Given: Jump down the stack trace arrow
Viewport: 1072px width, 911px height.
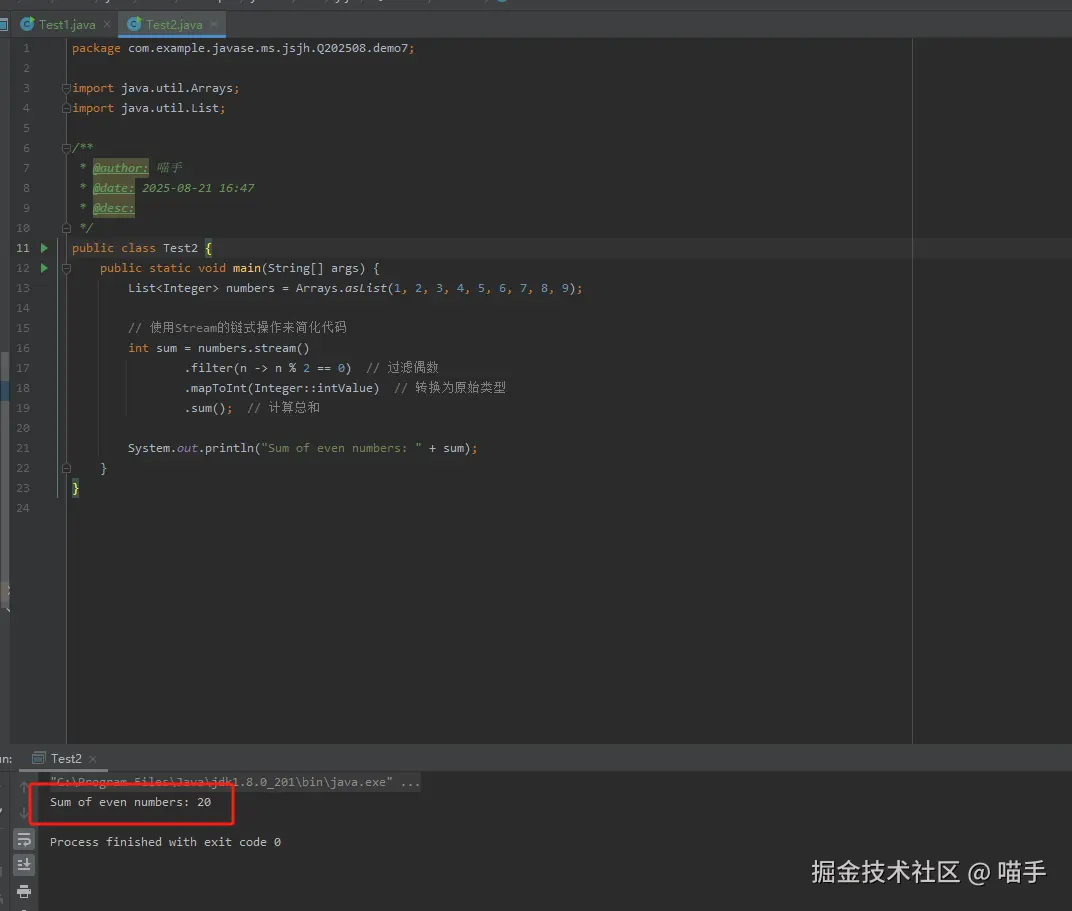Looking at the screenshot, I should tap(24, 813).
